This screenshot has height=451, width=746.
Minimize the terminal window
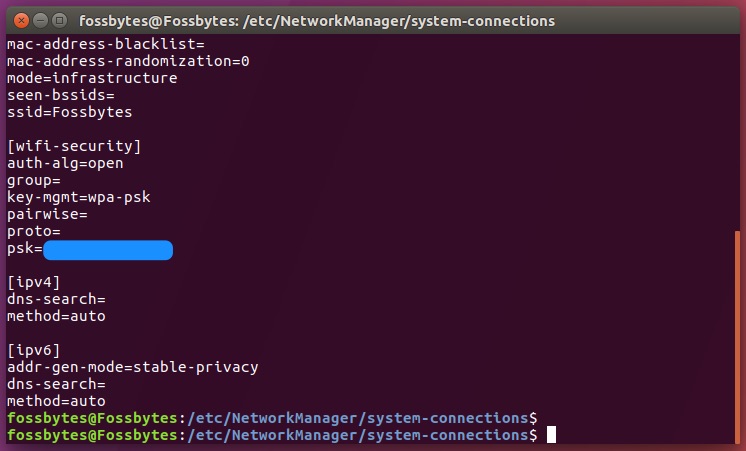tap(41, 20)
